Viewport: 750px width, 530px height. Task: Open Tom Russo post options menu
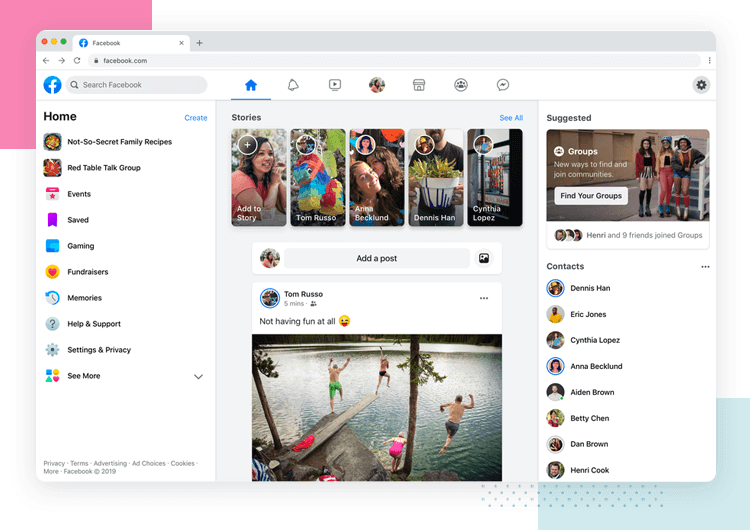pos(484,298)
